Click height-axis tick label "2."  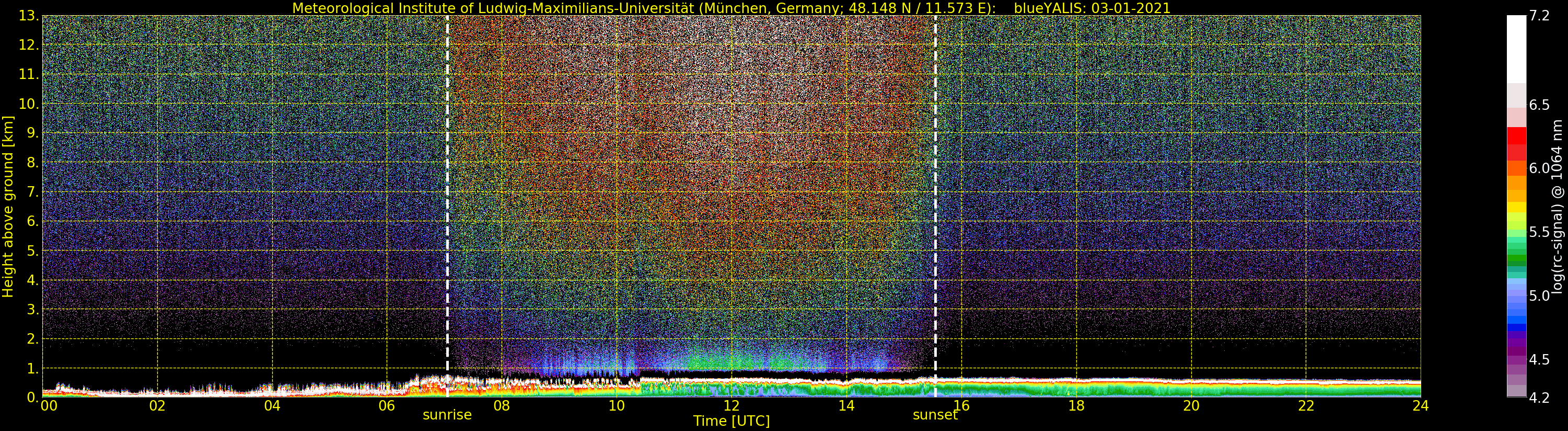32,339
